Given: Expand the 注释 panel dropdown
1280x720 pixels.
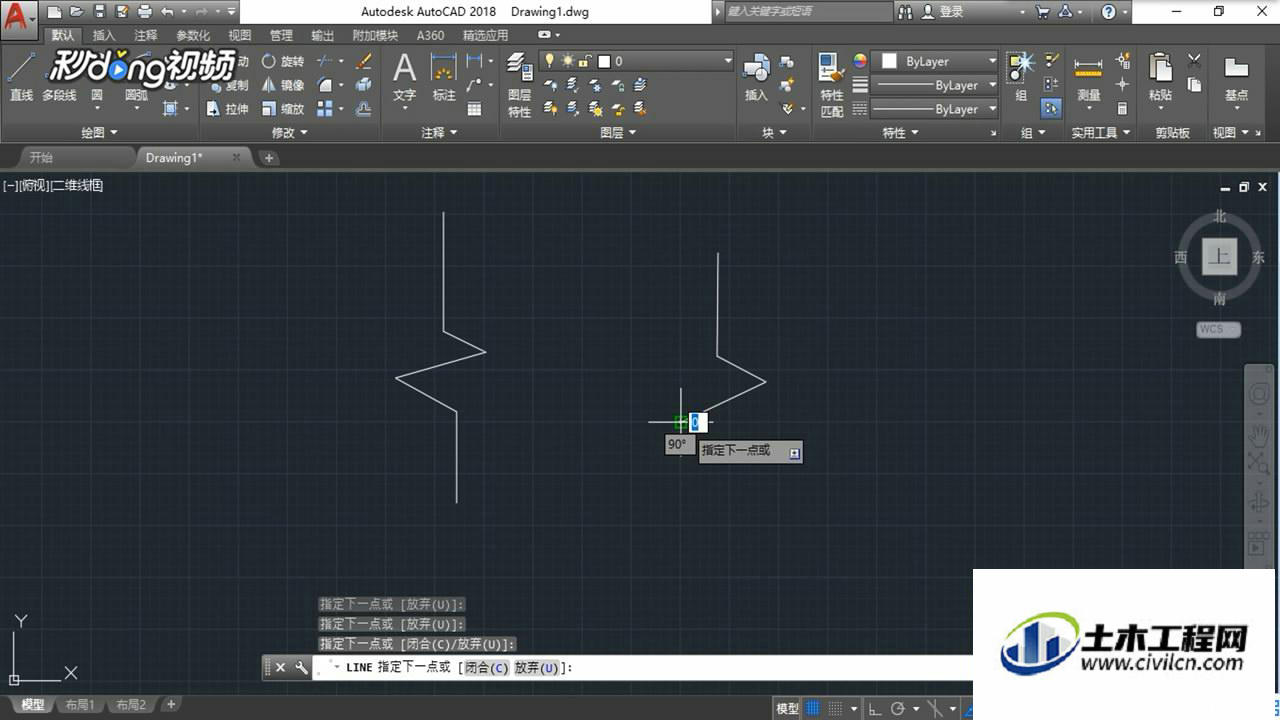Looking at the screenshot, I should click(x=440, y=132).
